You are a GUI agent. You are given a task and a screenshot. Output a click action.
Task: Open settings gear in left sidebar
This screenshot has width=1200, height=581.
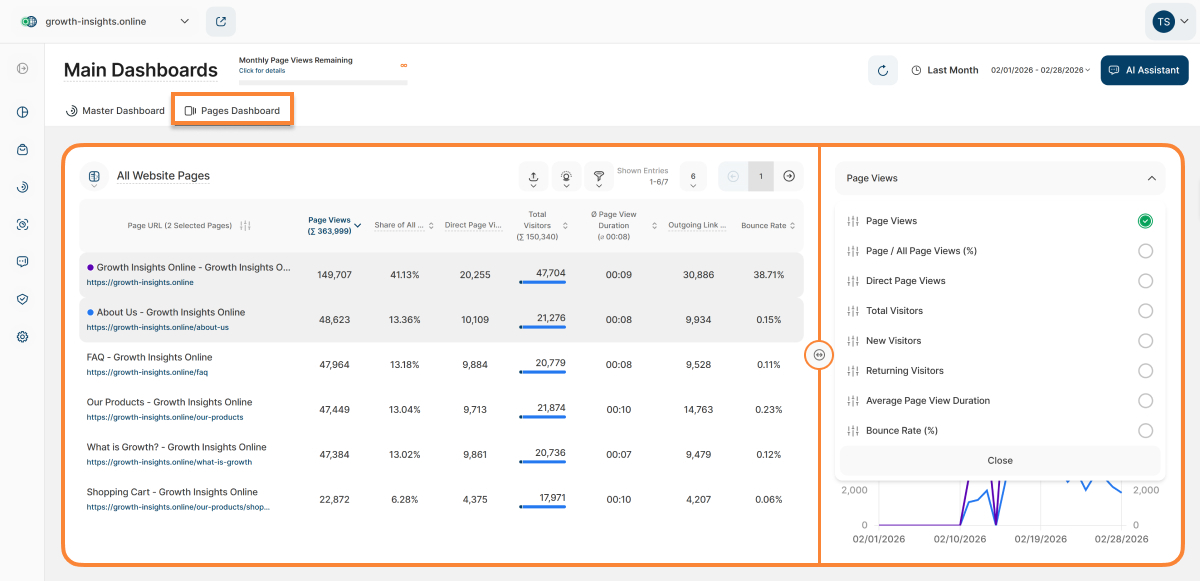click(22, 337)
